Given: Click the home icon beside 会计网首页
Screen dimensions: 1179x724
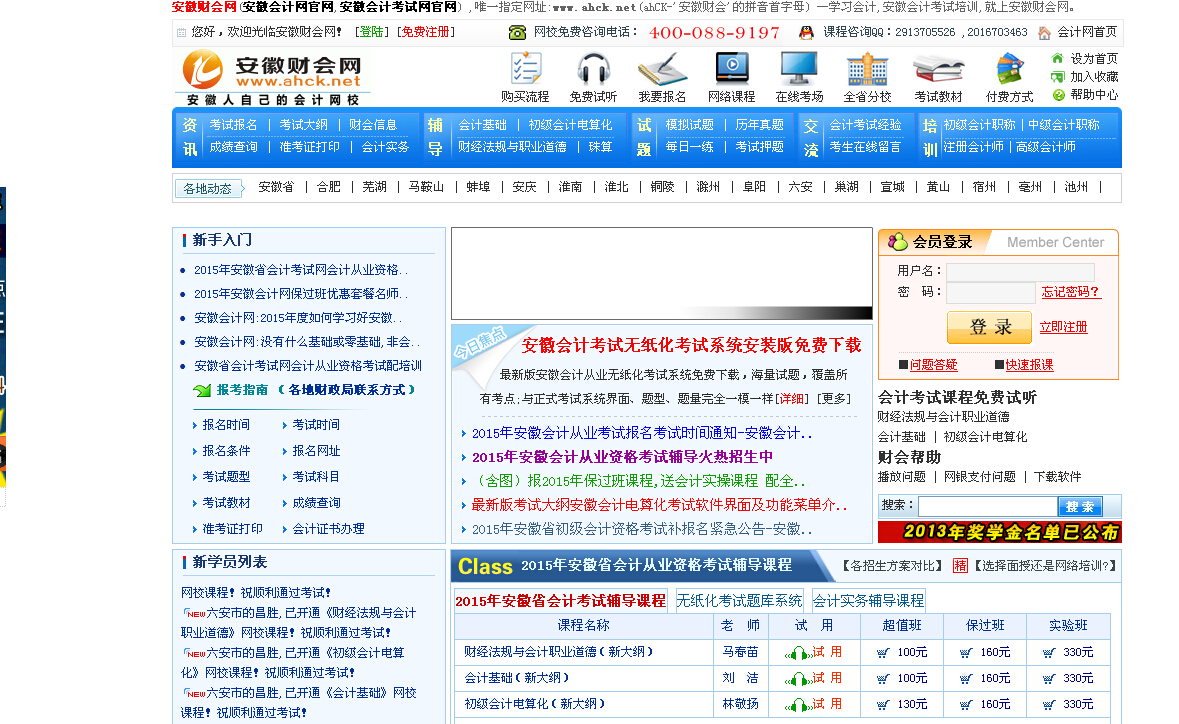Looking at the screenshot, I should (1044, 33).
